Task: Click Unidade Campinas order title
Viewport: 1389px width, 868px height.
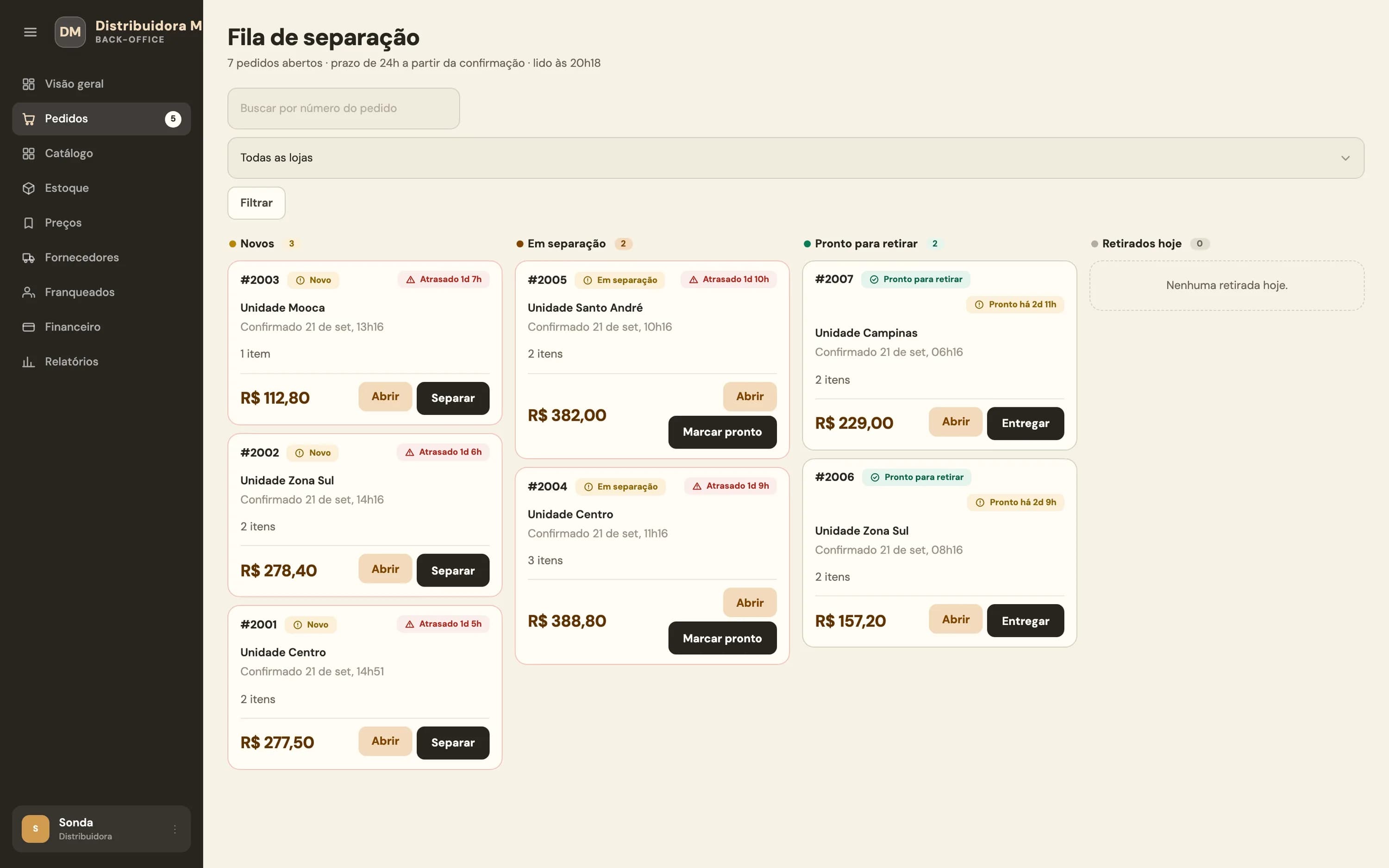Action: pyautogui.click(x=865, y=333)
